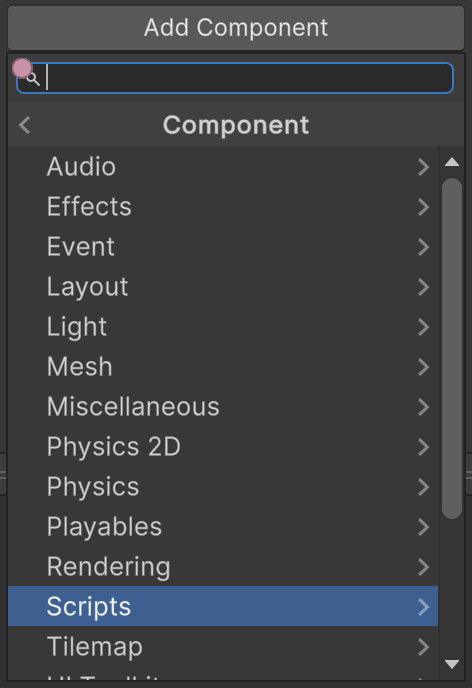Open the Event category arrow

click(x=423, y=247)
